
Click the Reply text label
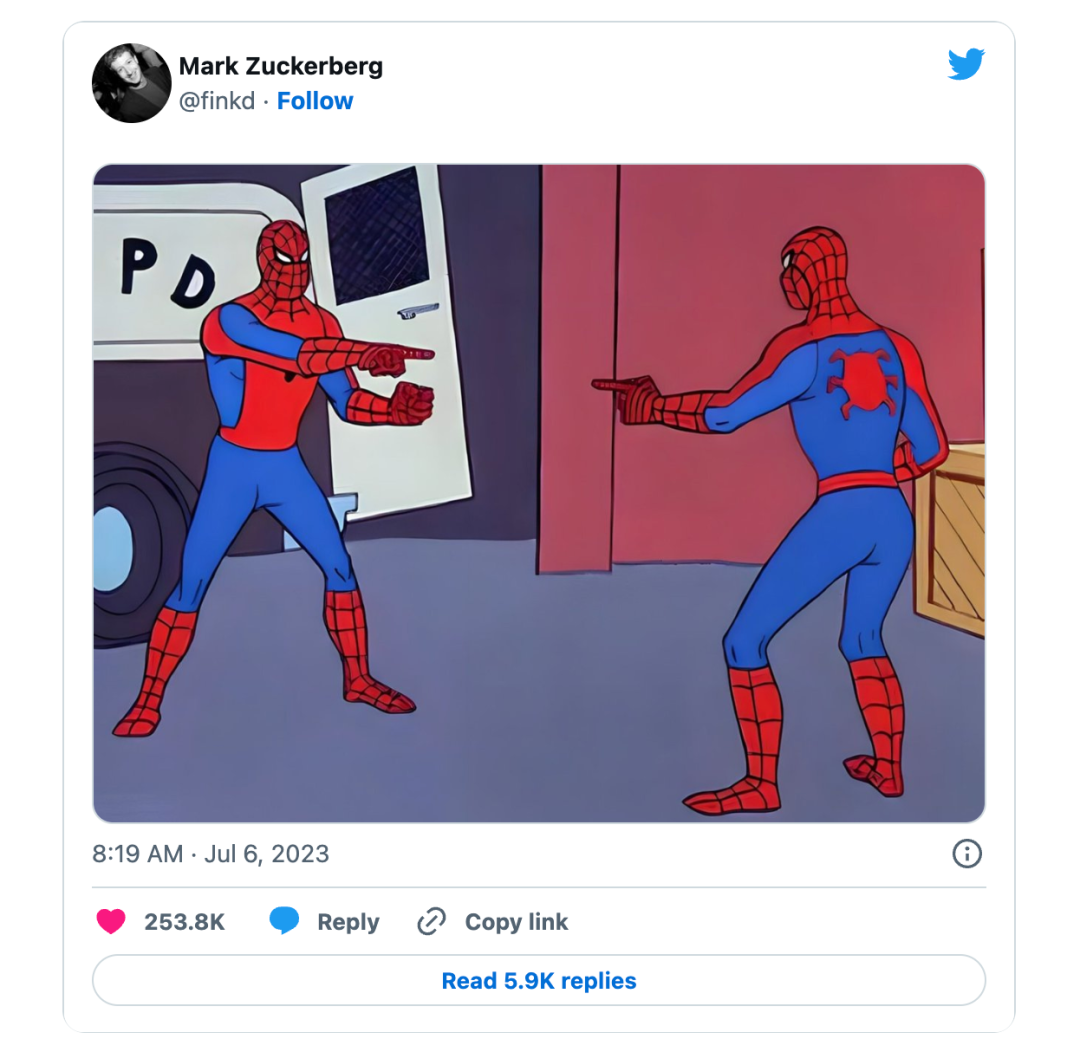tap(348, 922)
